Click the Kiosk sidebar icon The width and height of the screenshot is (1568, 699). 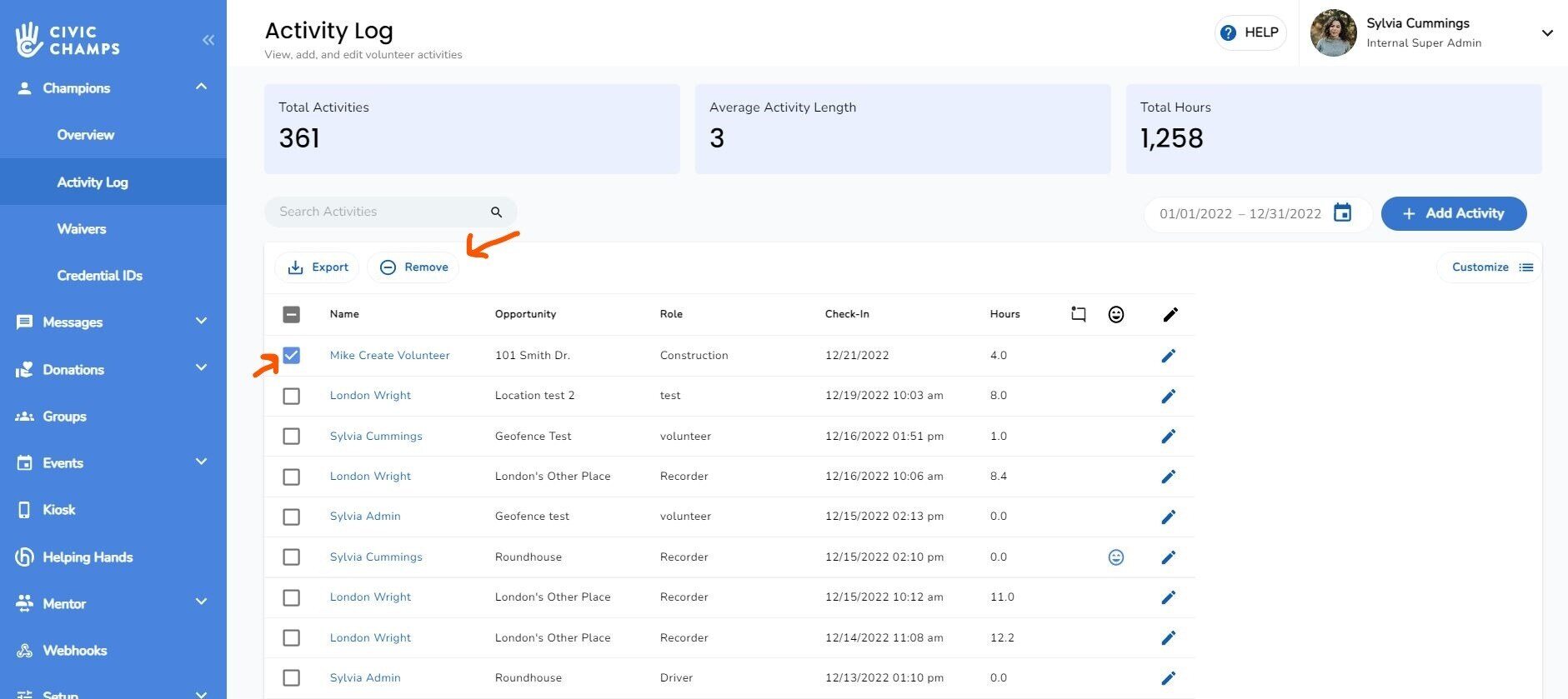(x=24, y=510)
